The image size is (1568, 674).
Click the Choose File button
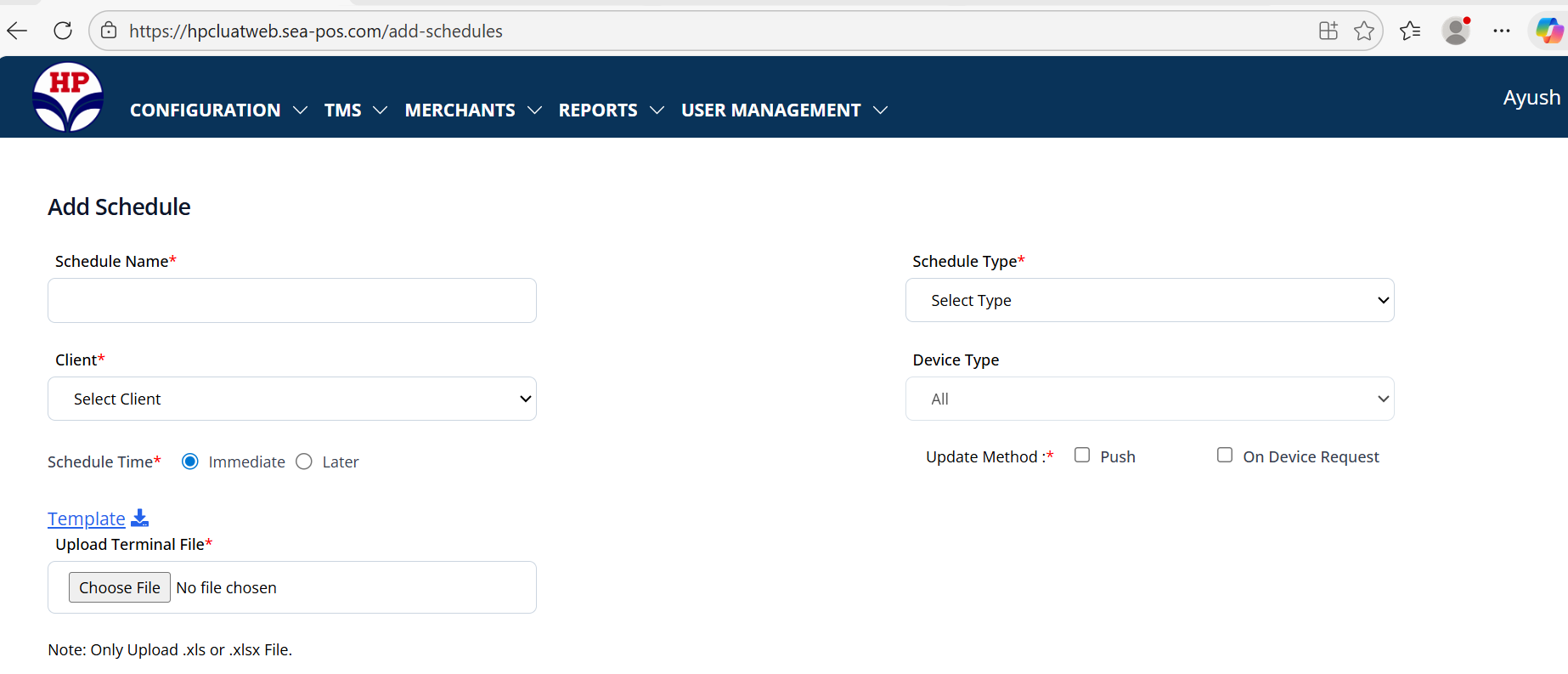pyautogui.click(x=120, y=587)
